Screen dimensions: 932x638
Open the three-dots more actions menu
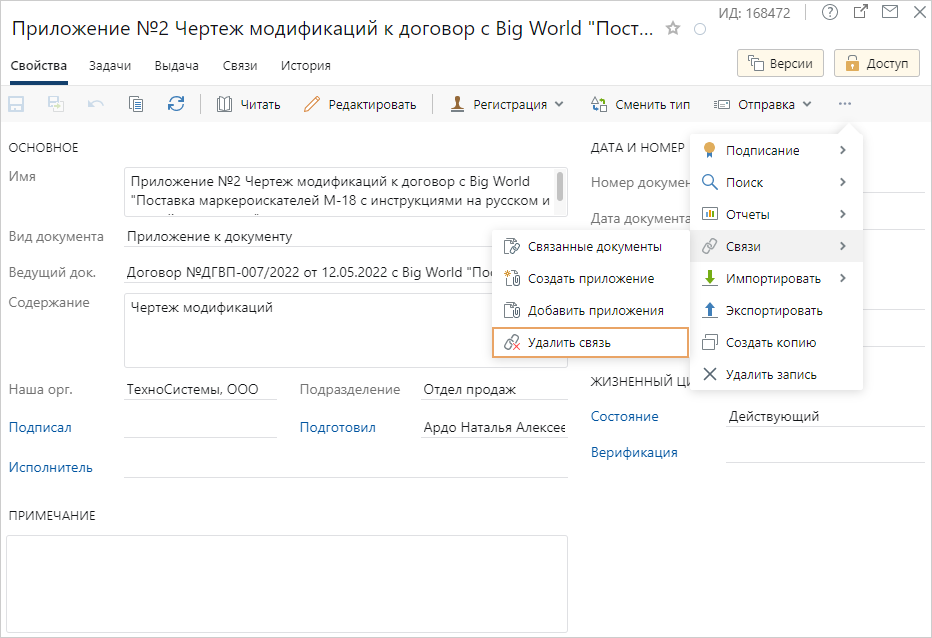(845, 104)
